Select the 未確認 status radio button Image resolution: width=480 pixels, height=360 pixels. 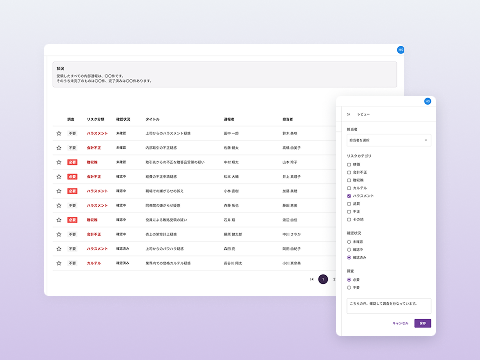tap(349, 242)
